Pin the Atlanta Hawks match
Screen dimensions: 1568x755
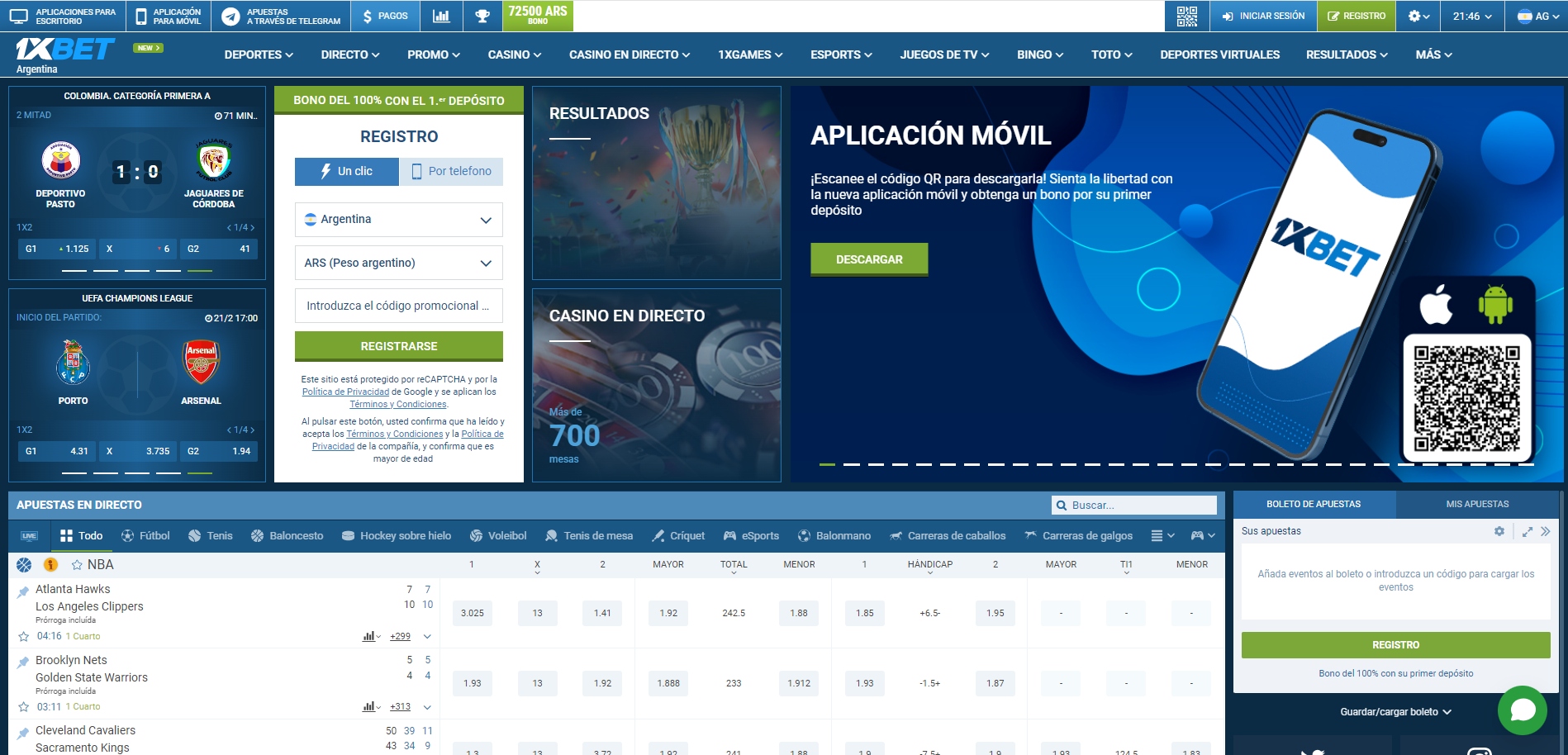[23, 592]
